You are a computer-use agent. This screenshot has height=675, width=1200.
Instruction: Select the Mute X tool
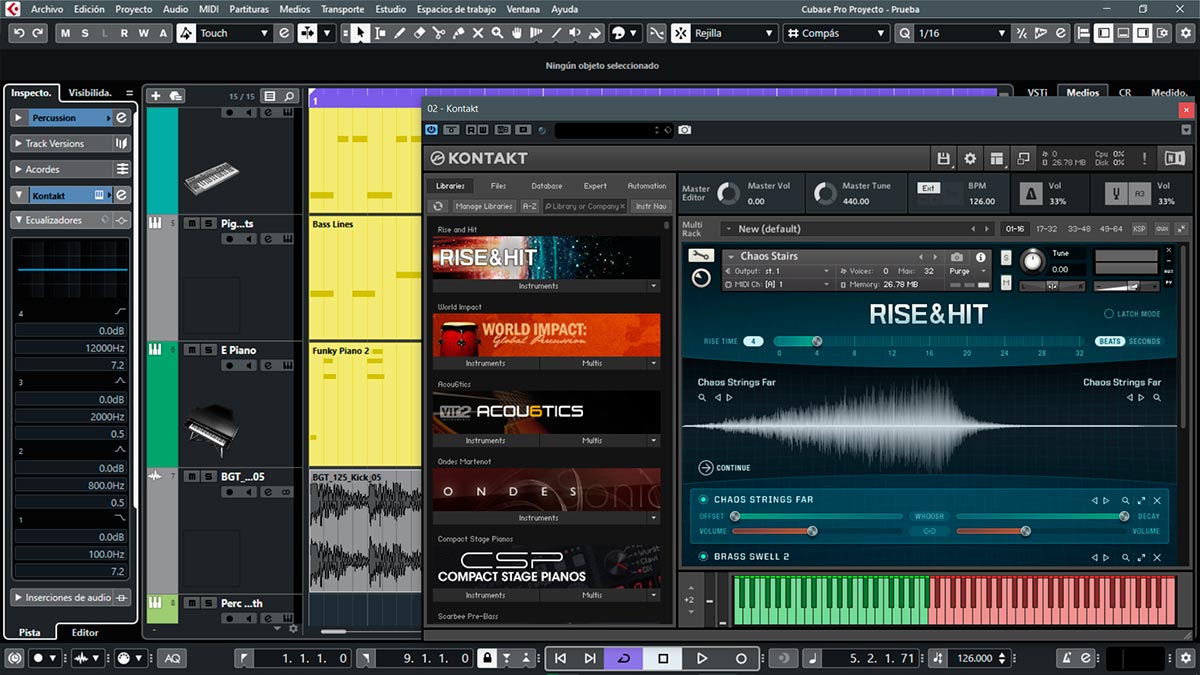coord(478,33)
